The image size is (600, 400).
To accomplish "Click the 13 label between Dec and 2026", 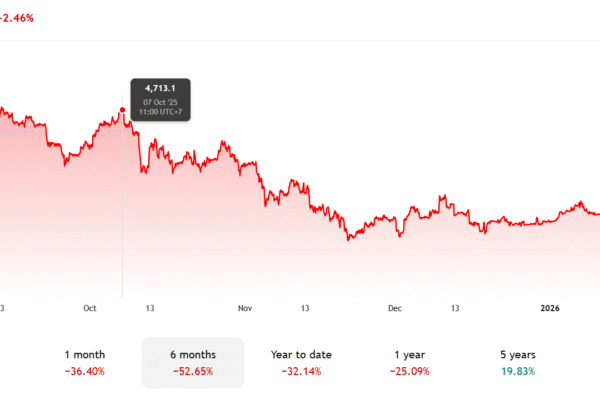I will [x=456, y=311].
